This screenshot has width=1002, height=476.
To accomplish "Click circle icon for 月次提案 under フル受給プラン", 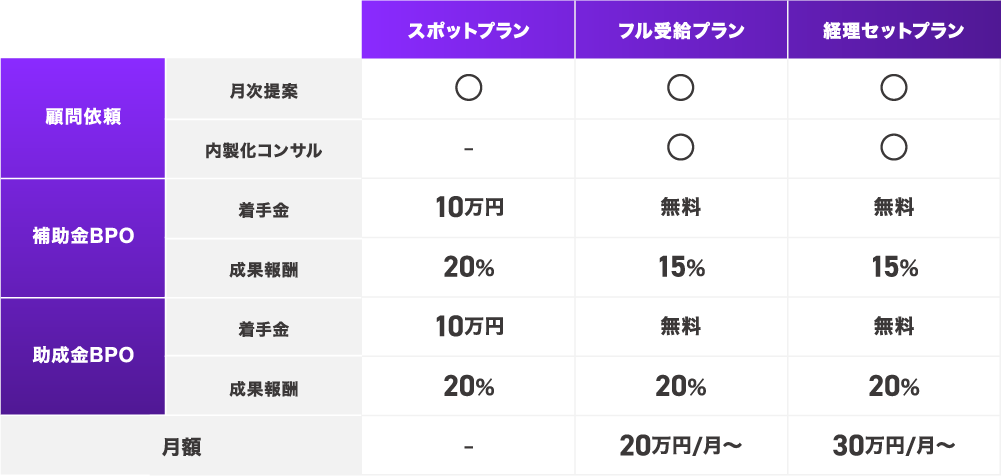I will [681, 88].
